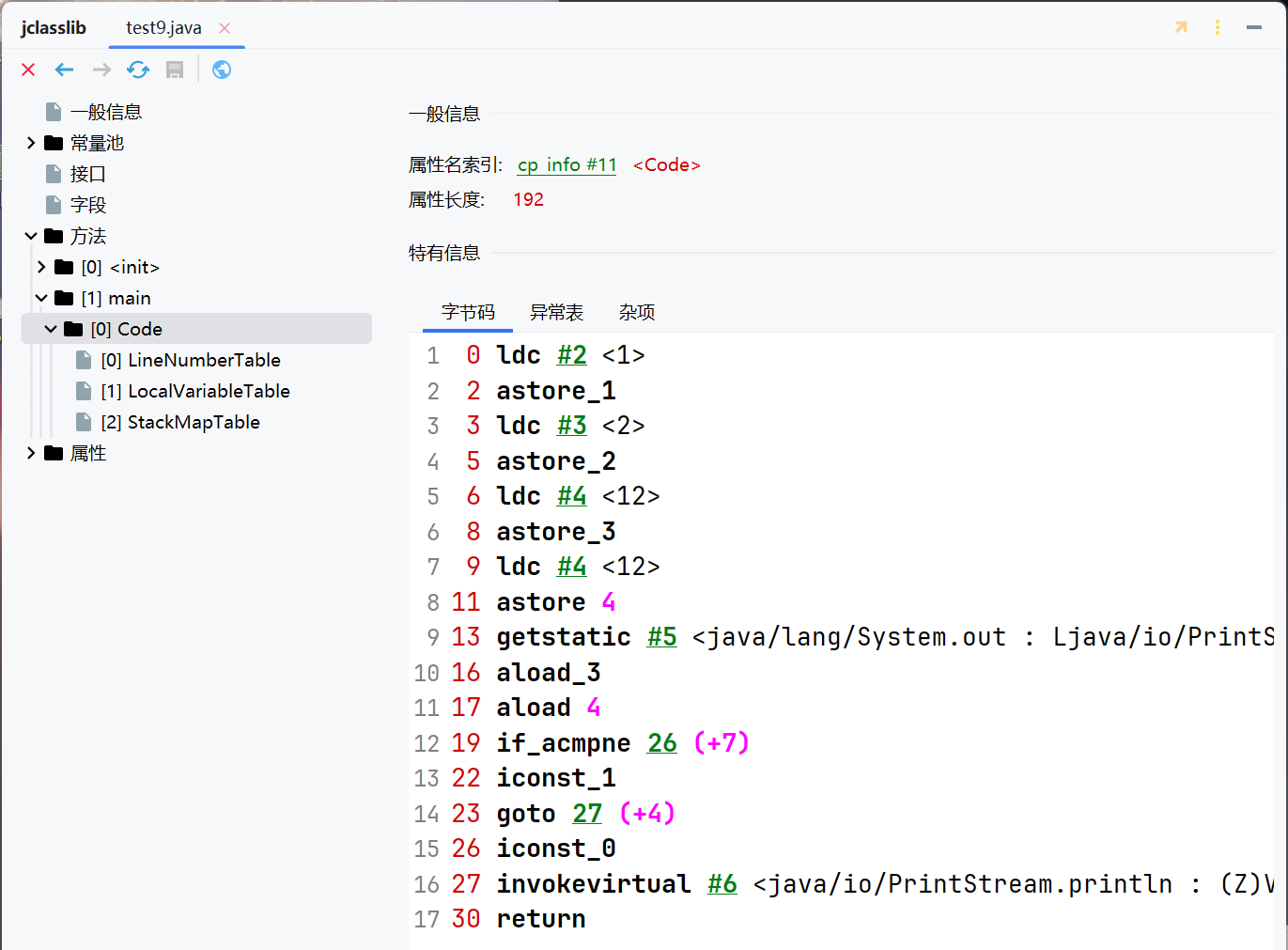Close the jclasslib panel via red X icon

coord(27,70)
